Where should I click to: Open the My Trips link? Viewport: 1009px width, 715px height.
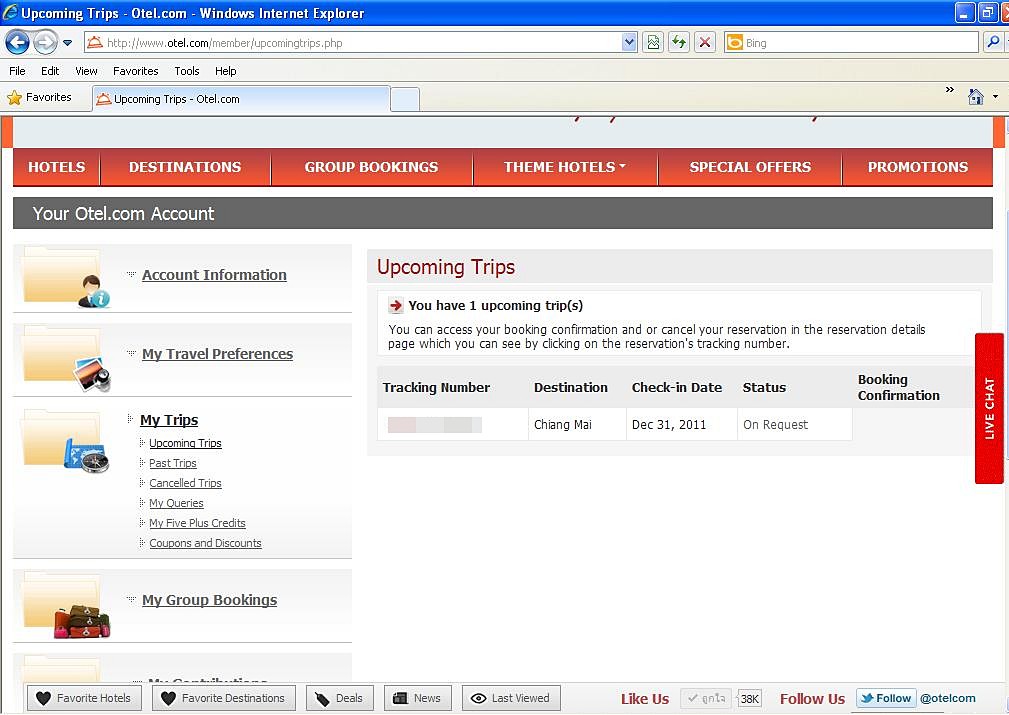point(169,420)
